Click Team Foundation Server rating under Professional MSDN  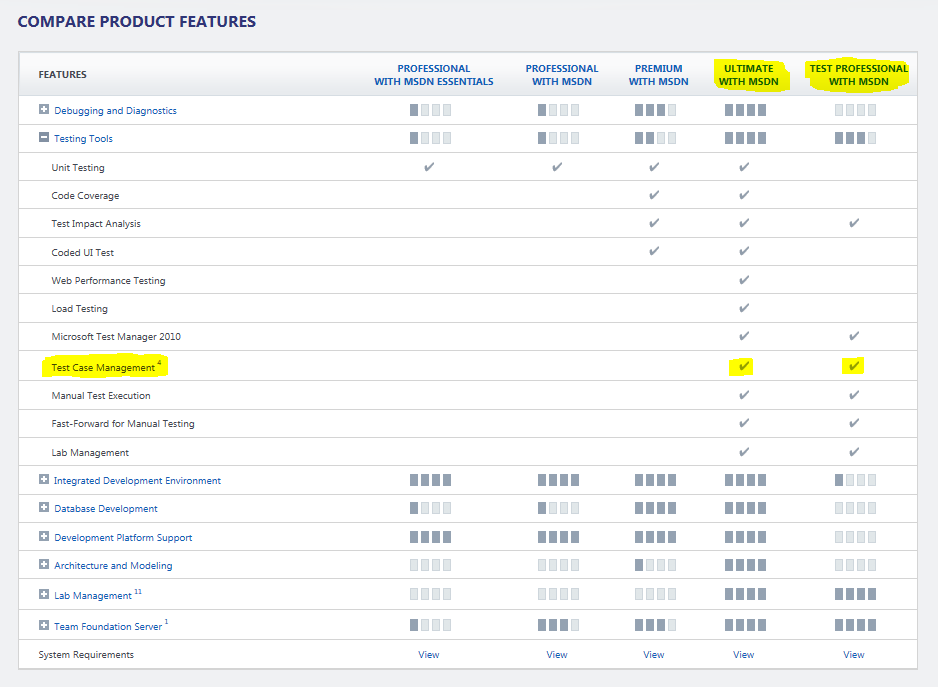tap(558, 625)
